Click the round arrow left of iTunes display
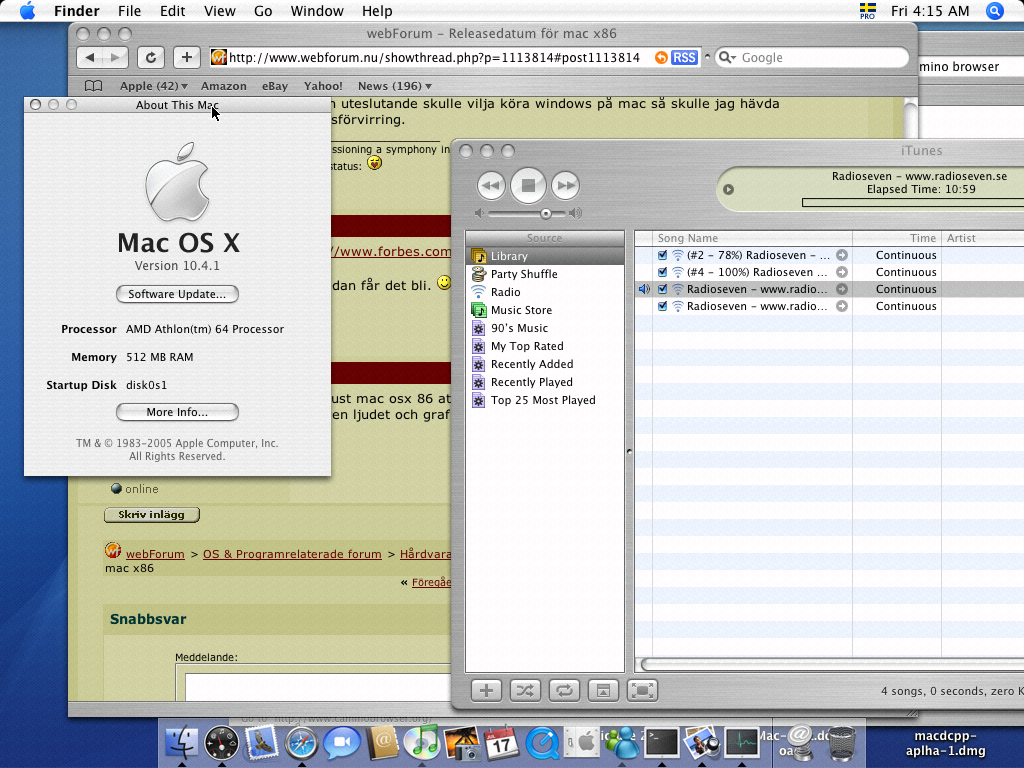 728,189
